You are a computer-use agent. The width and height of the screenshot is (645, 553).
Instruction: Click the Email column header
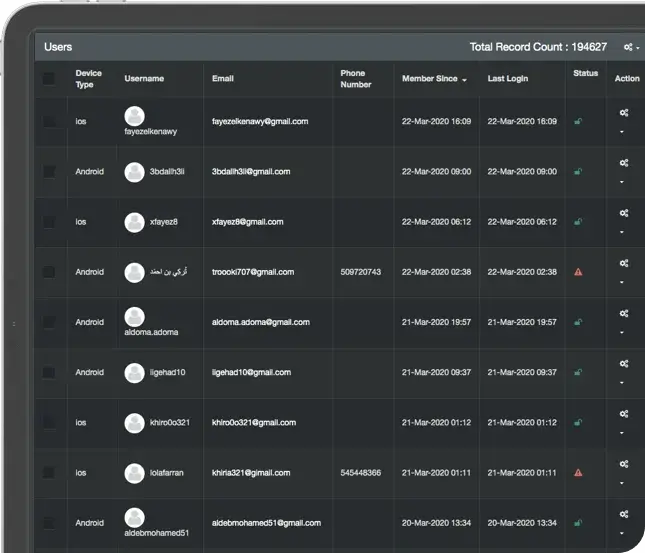click(223, 78)
